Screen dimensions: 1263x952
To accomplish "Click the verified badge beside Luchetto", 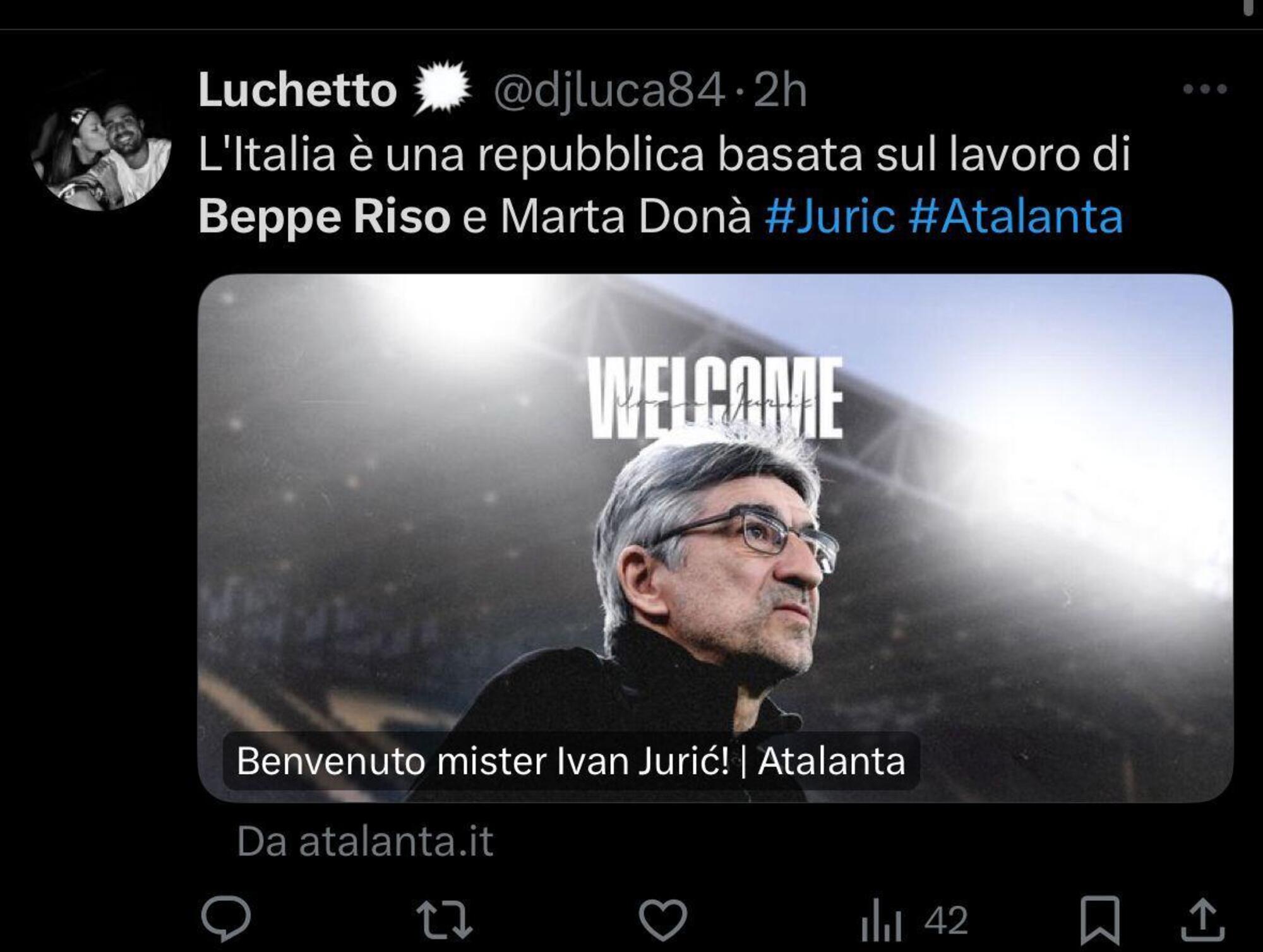I will point(442,88).
